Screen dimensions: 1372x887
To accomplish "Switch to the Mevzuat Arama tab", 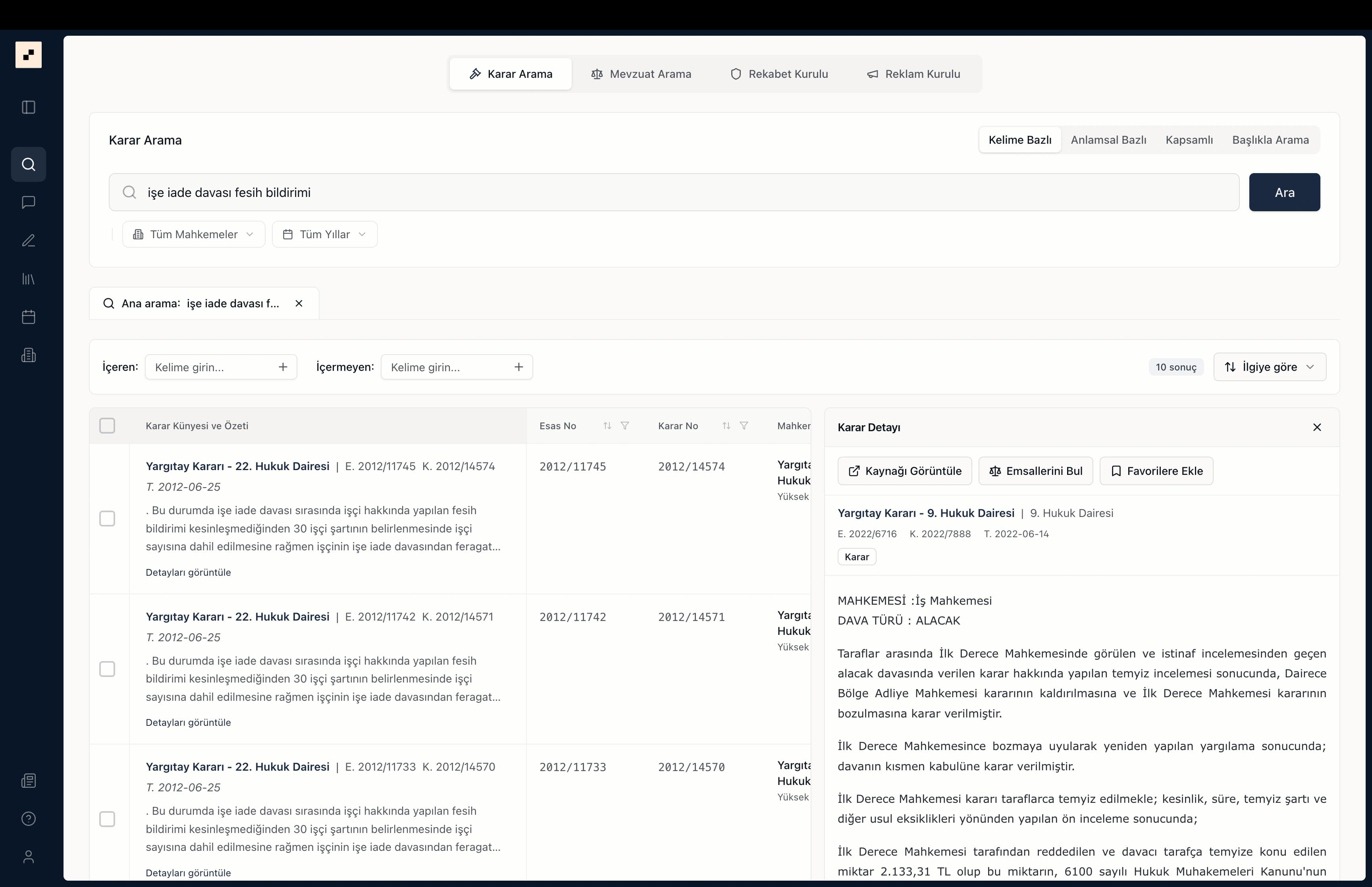I will [x=641, y=74].
